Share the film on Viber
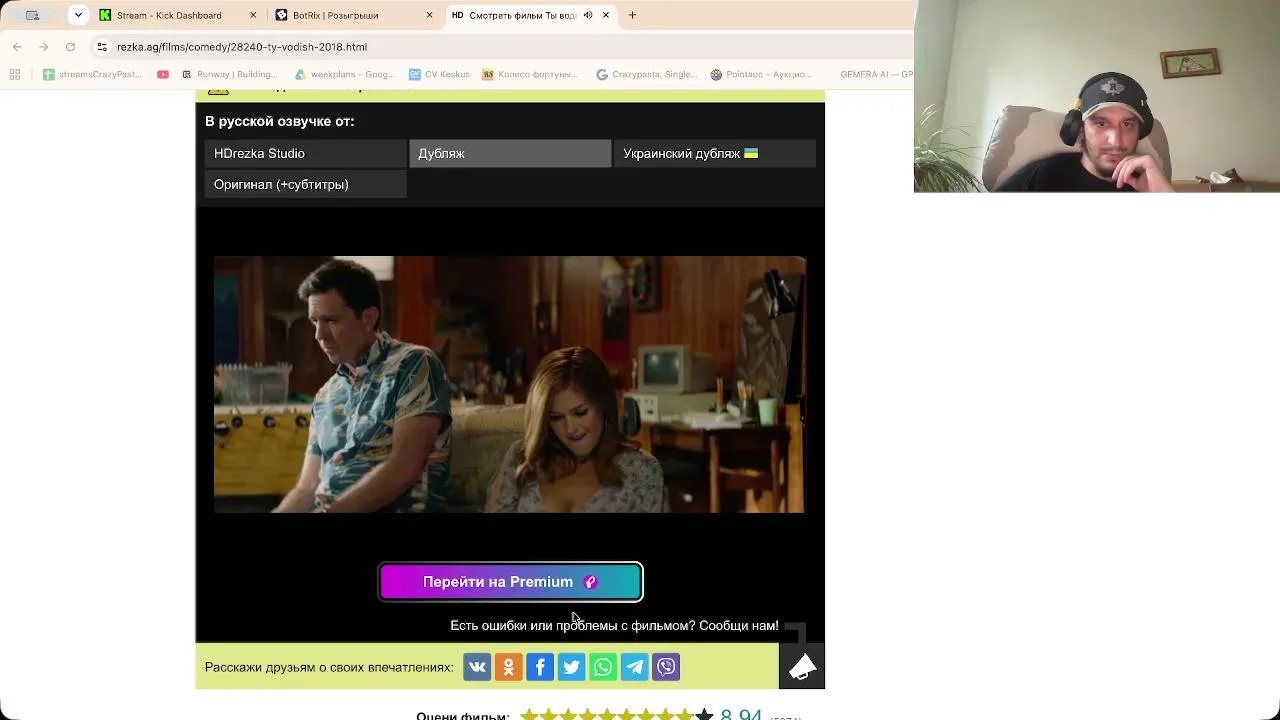 (666, 667)
